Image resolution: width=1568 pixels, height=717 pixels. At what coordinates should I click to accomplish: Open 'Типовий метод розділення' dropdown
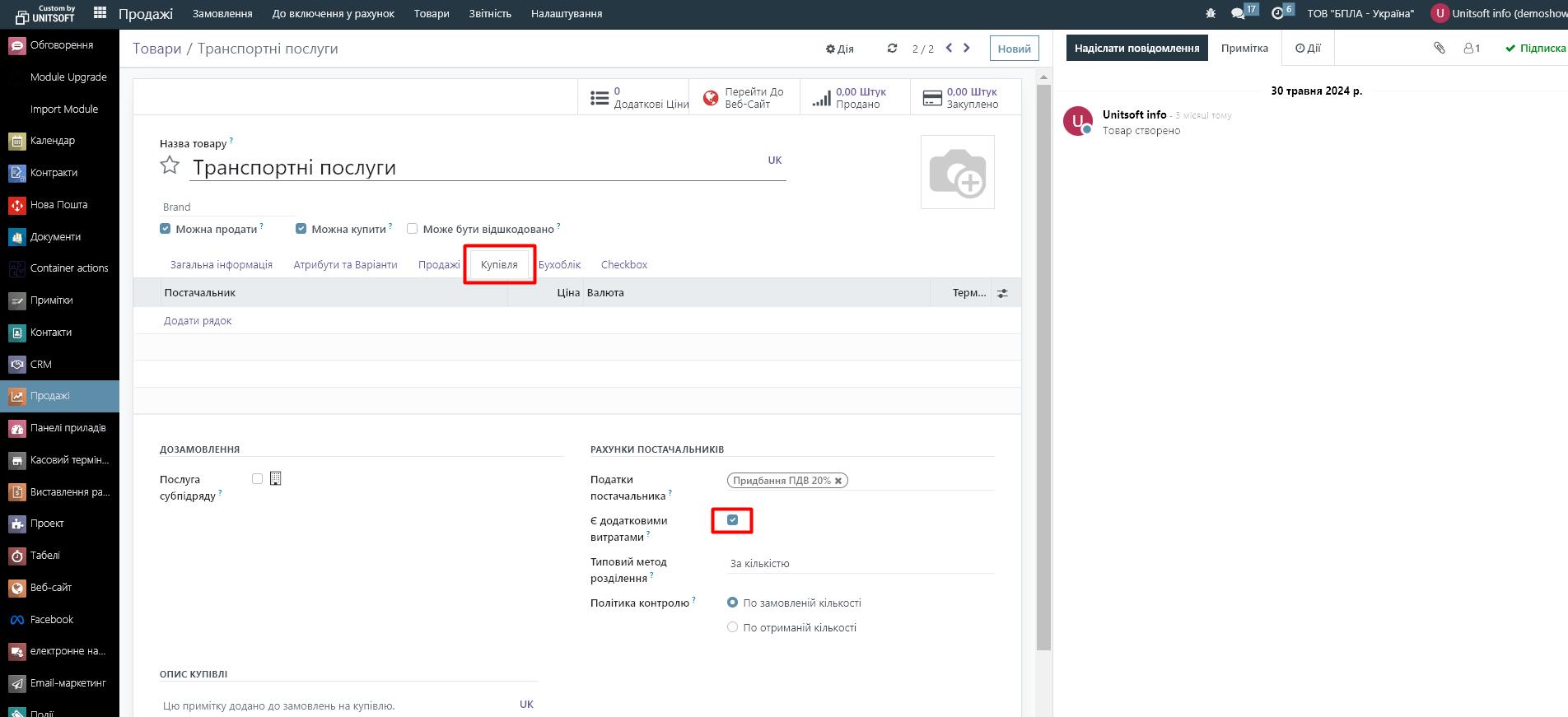pyautogui.click(x=860, y=564)
